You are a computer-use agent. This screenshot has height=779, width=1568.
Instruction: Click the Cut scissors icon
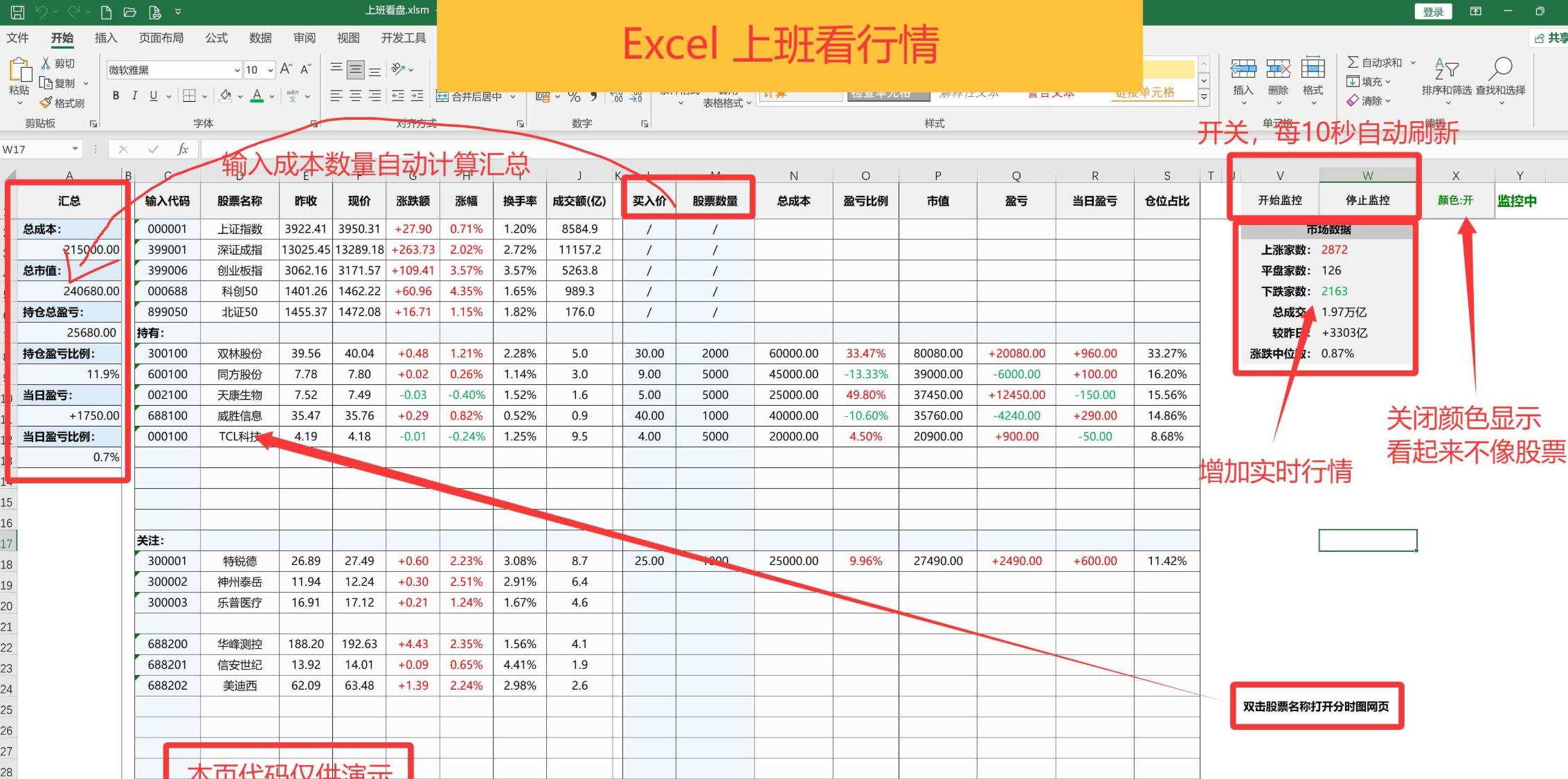click(x=46, y=63)
